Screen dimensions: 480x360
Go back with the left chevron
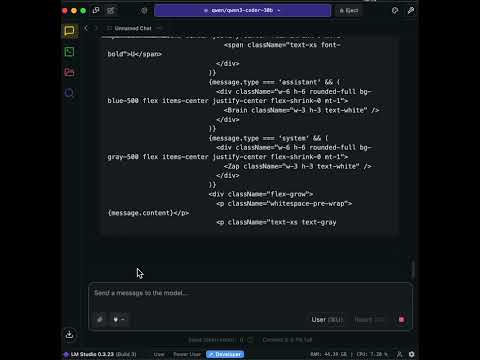point(86,28)
